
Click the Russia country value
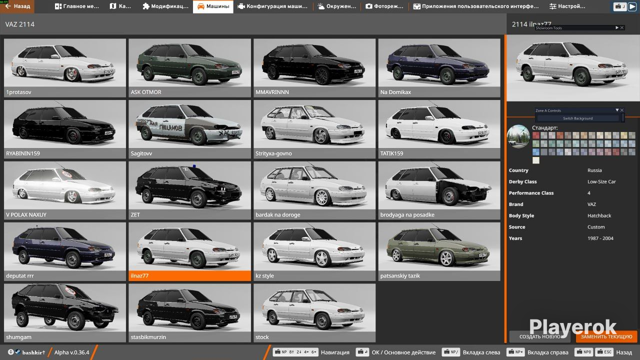click(594, 170)
